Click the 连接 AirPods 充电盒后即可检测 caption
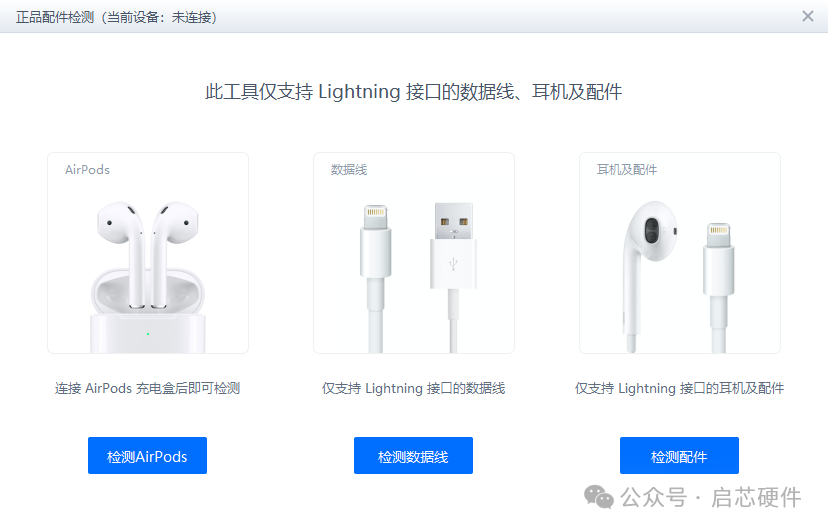The image size is (828, 530). (147, 389)
